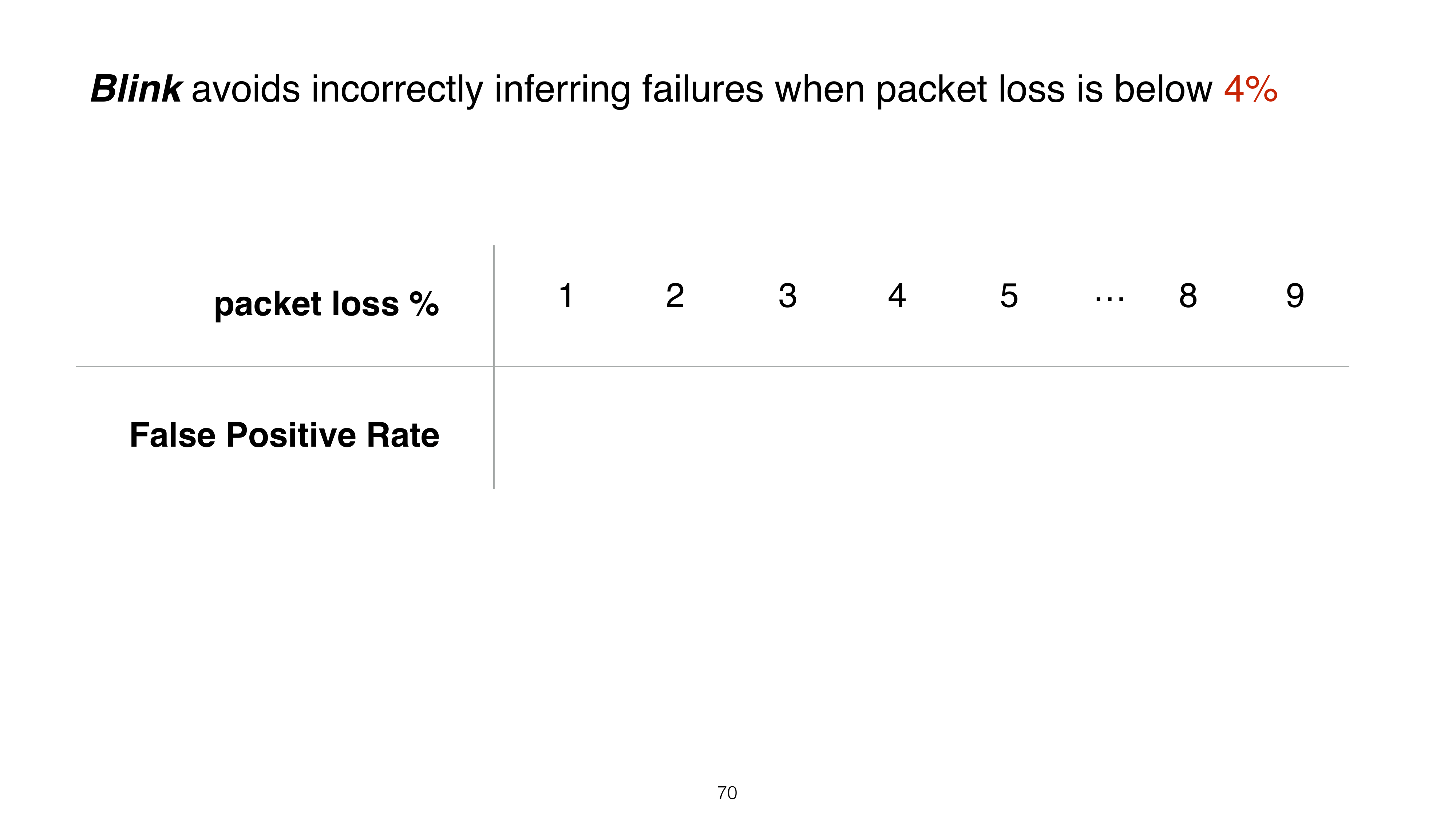Viewport: 1456px width, 819px height.
Task: Click the word "avoids" in the title
Action: [246, 89]
